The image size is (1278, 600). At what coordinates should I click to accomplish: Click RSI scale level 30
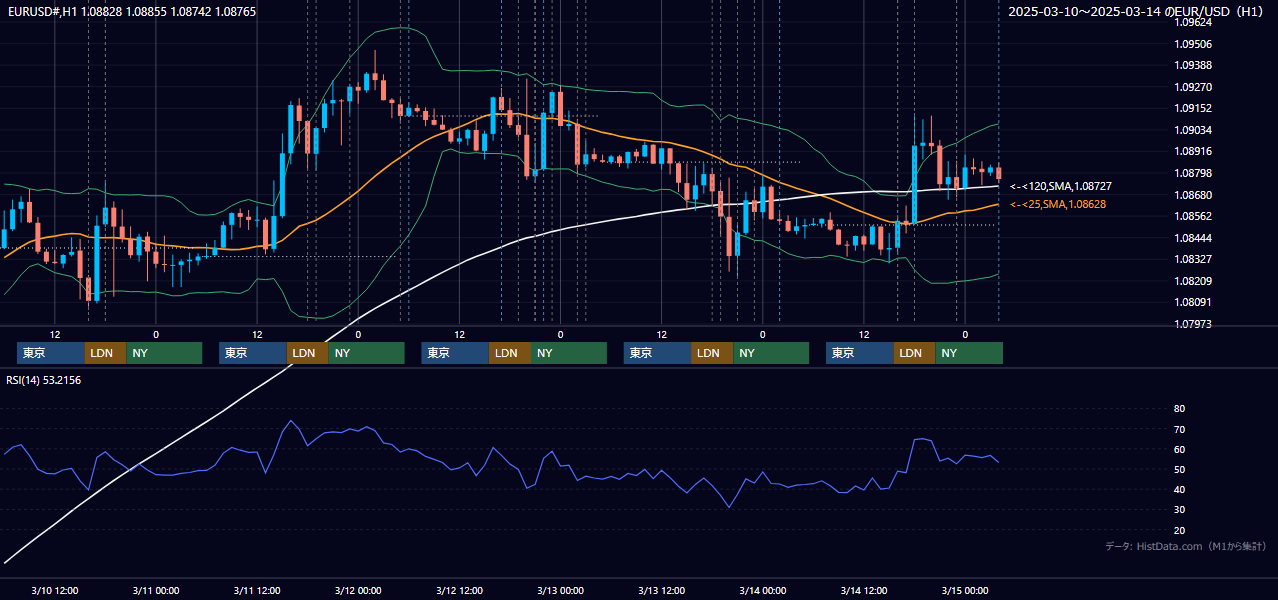click(x=1179, y=509)
